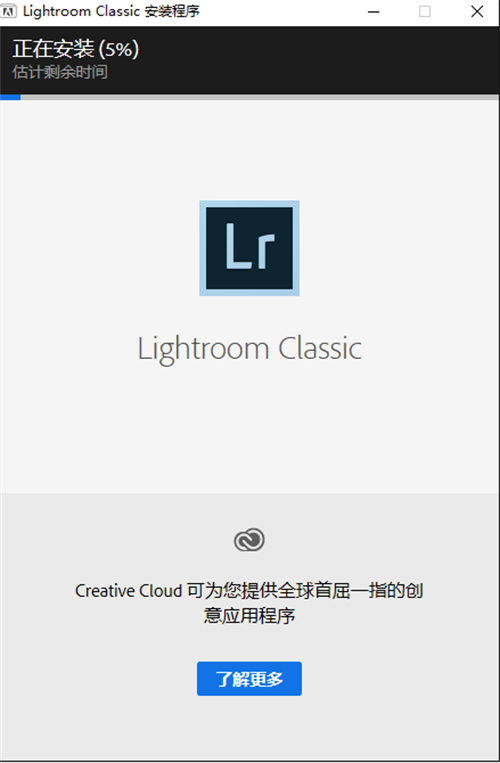This screenshot has width=500, height=763.
Task: Close the Lightroom Classic installer window
Action: (477, 12)
